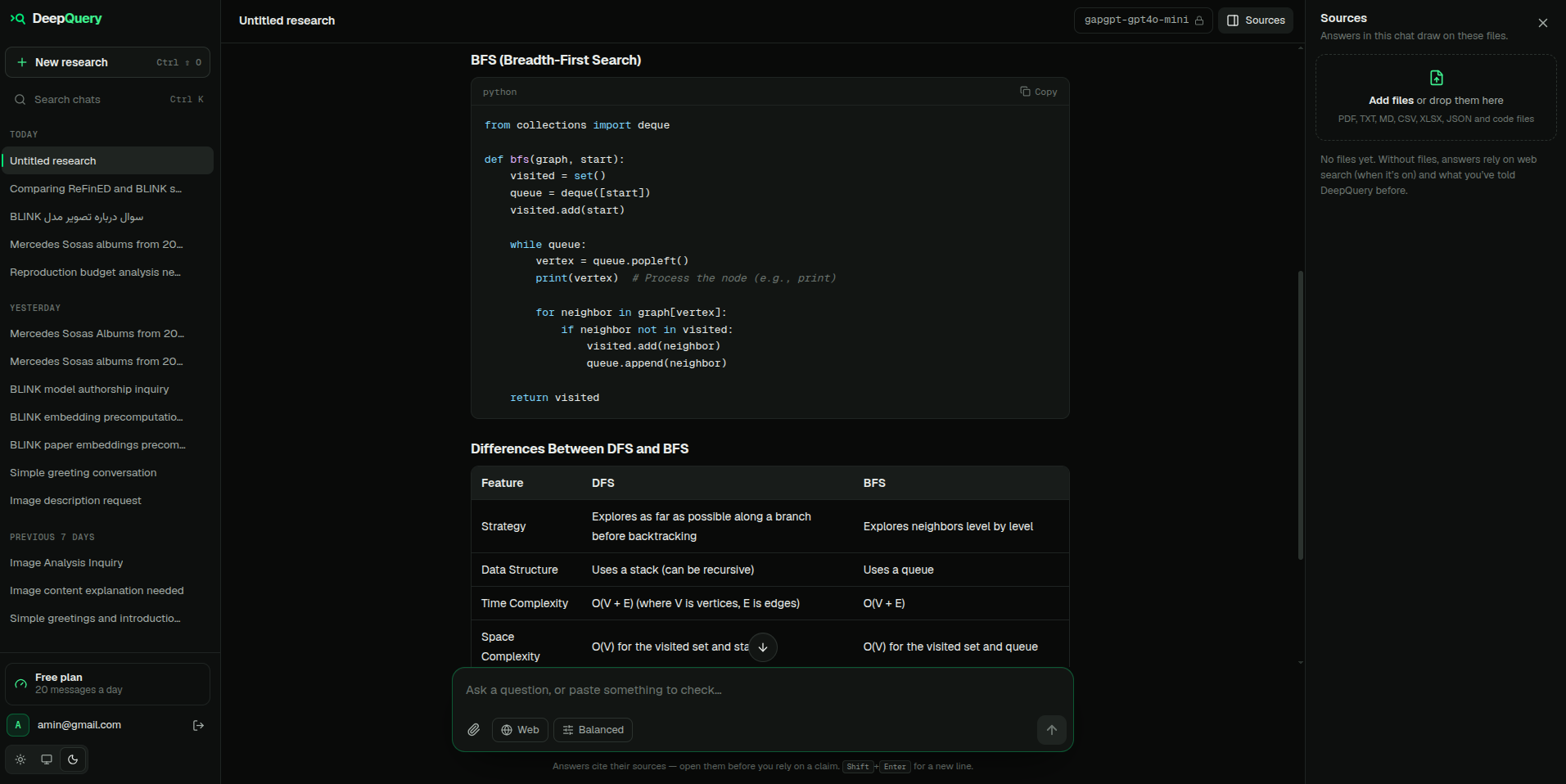Click the 'BFS (Breadth-First Search)' heading
The height and width of the screenshot is (784, 1566).
pos(556,60)
